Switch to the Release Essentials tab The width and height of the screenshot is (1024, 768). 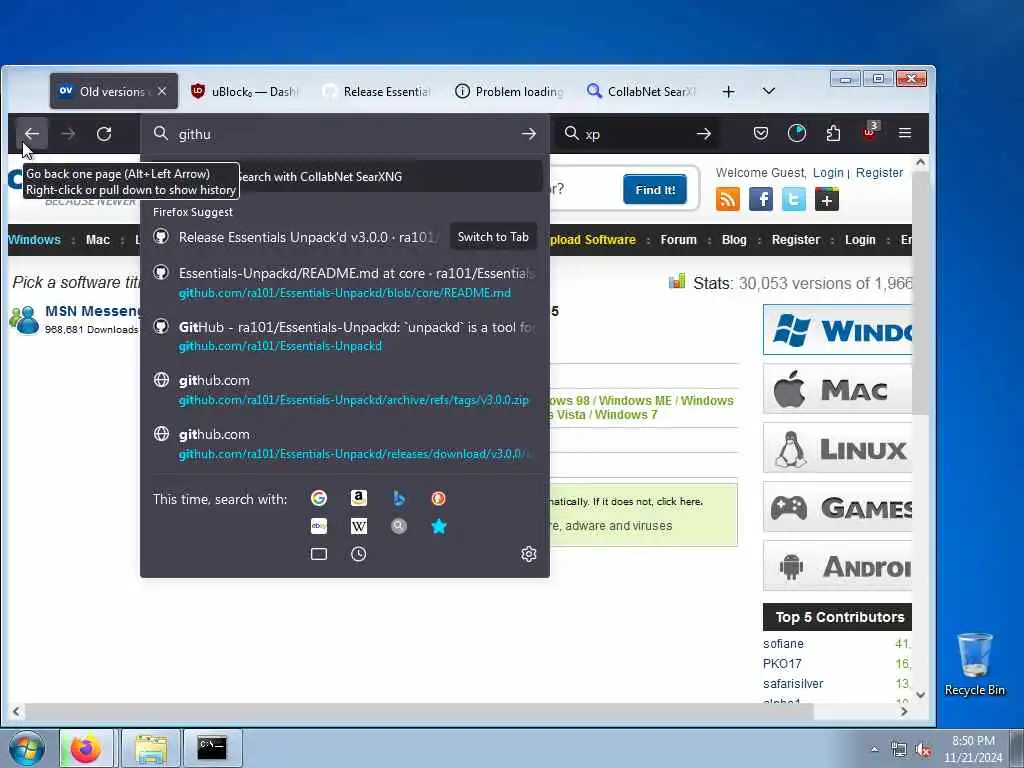tap(377, 91)
